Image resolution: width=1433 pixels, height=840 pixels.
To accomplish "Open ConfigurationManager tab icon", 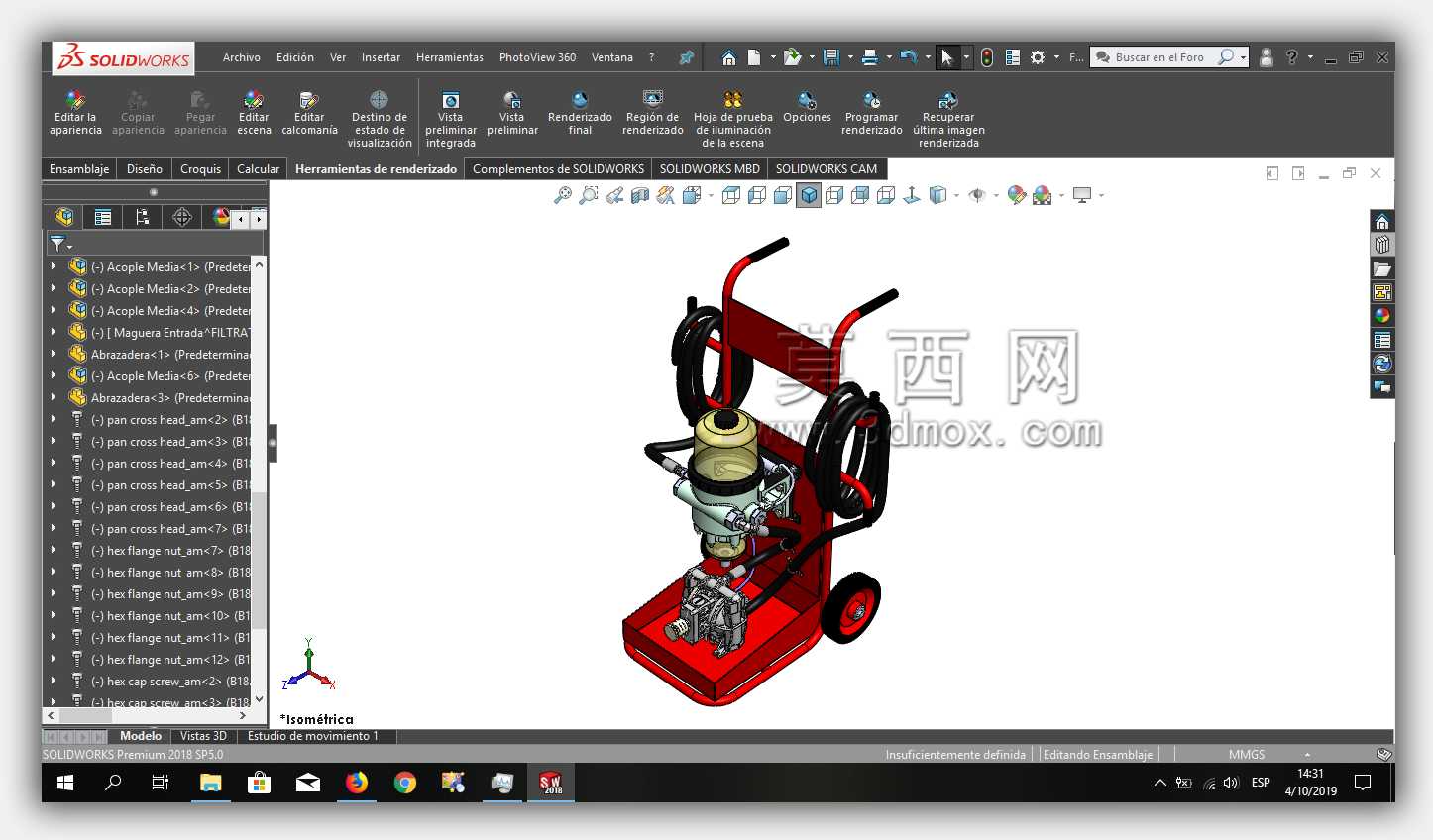I will pos(143,217).
